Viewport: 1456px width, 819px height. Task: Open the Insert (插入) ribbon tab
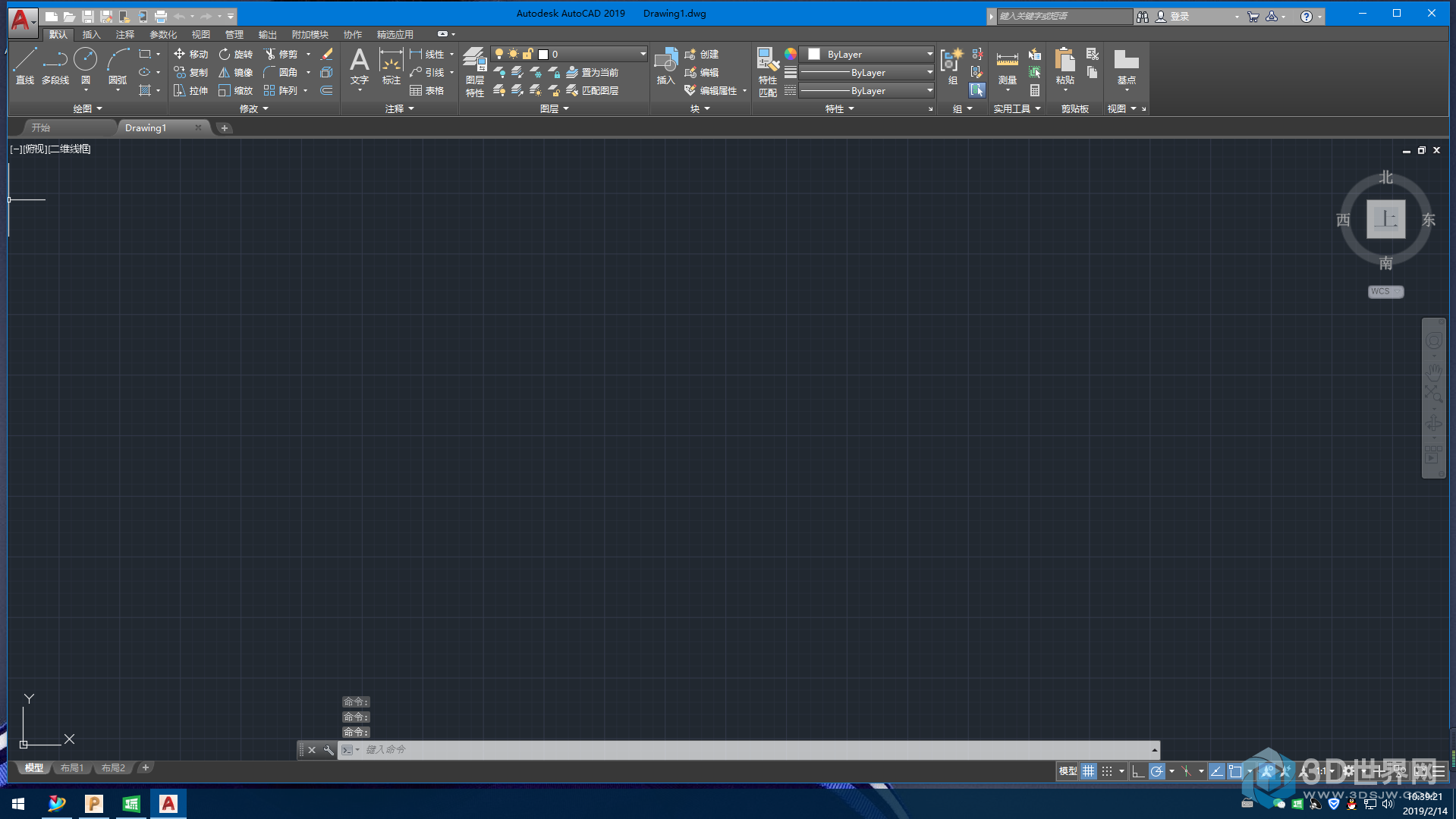pyautogui.click(x=91, y=35)
